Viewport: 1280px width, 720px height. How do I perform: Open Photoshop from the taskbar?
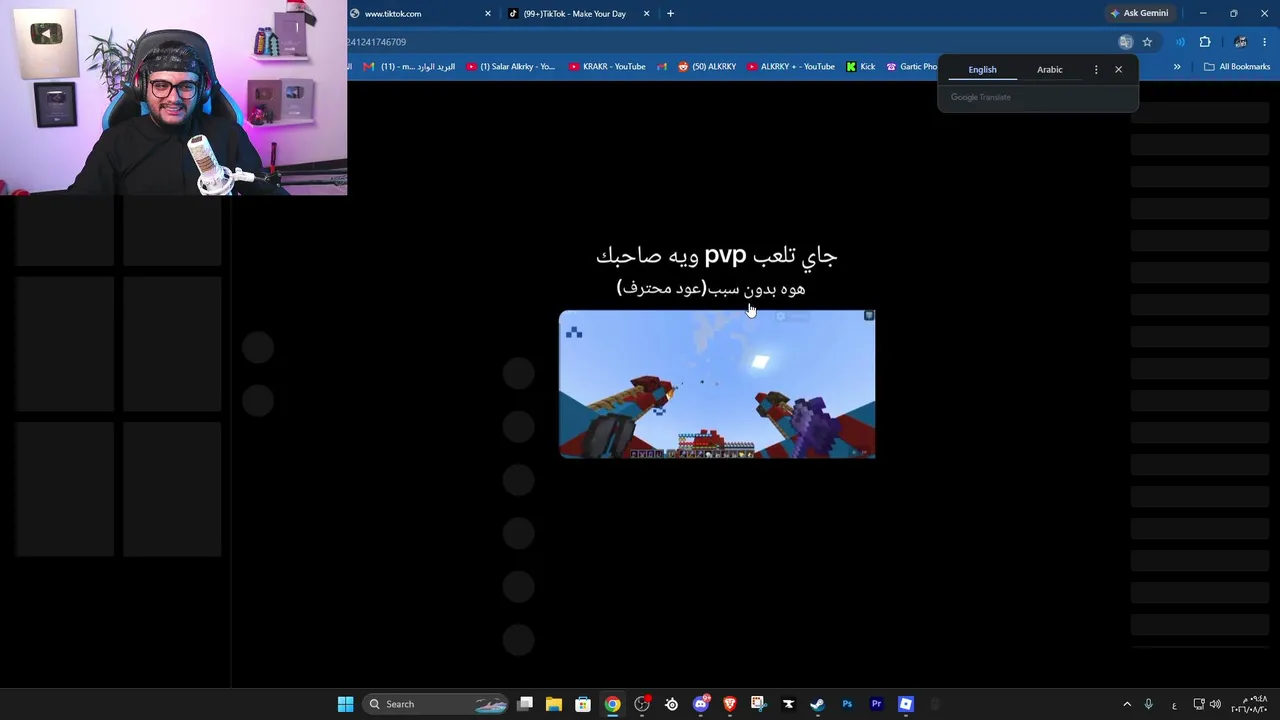coord(847,704)
